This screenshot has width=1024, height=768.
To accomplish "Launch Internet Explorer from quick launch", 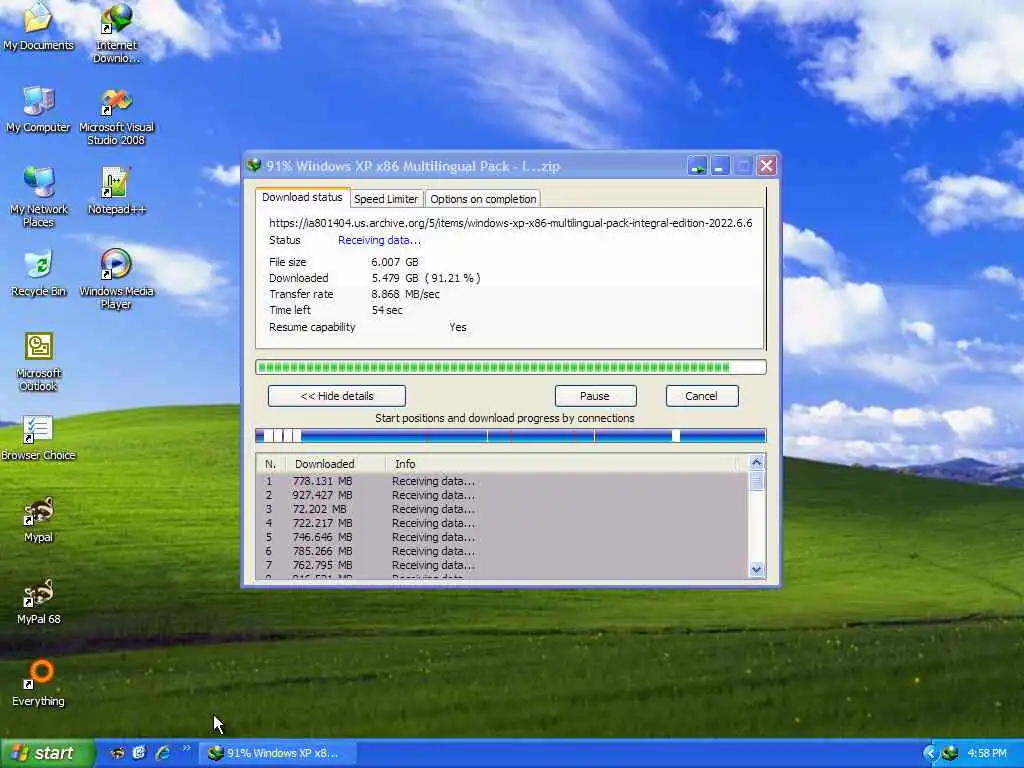I will (x=163, y=753).
